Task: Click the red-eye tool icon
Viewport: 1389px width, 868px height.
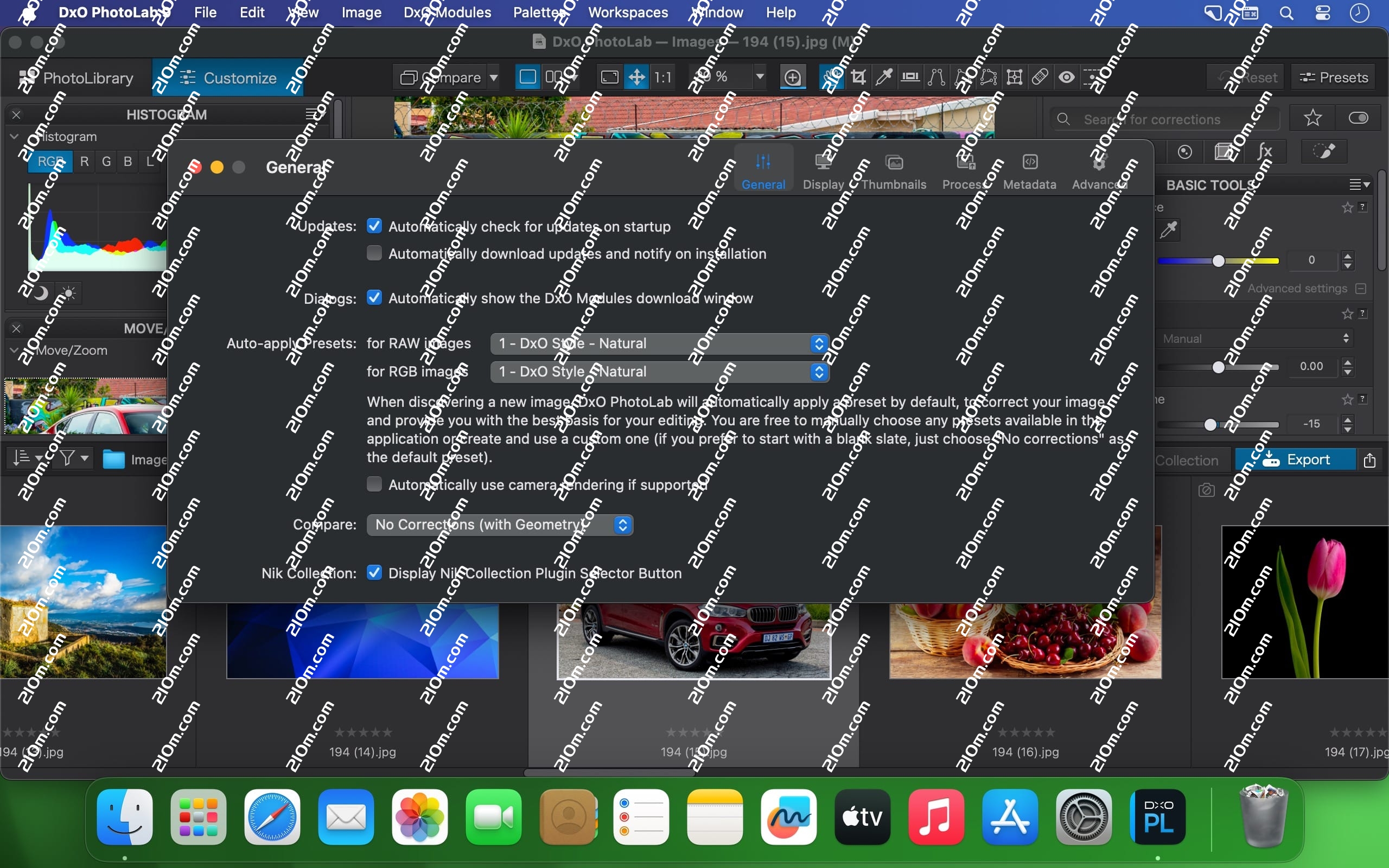Action: point(1066,77)
